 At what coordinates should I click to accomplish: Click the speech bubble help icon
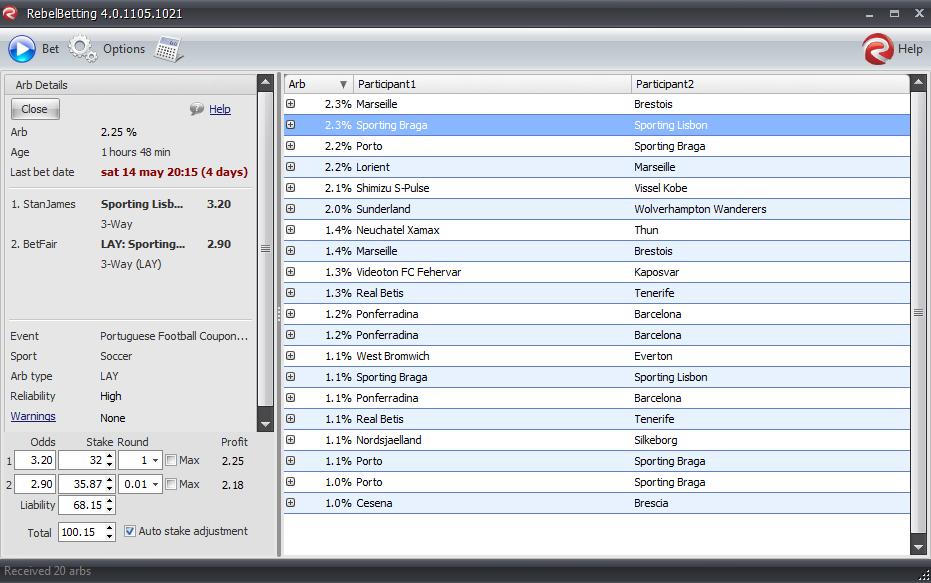tap(197, 109)
